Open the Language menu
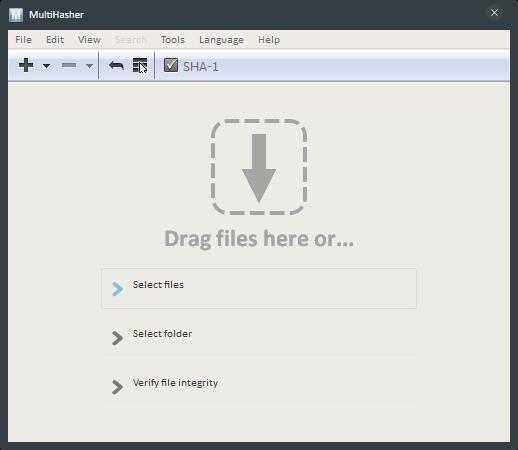This screenshot has width=518, height=450. [x=221, y=40]
